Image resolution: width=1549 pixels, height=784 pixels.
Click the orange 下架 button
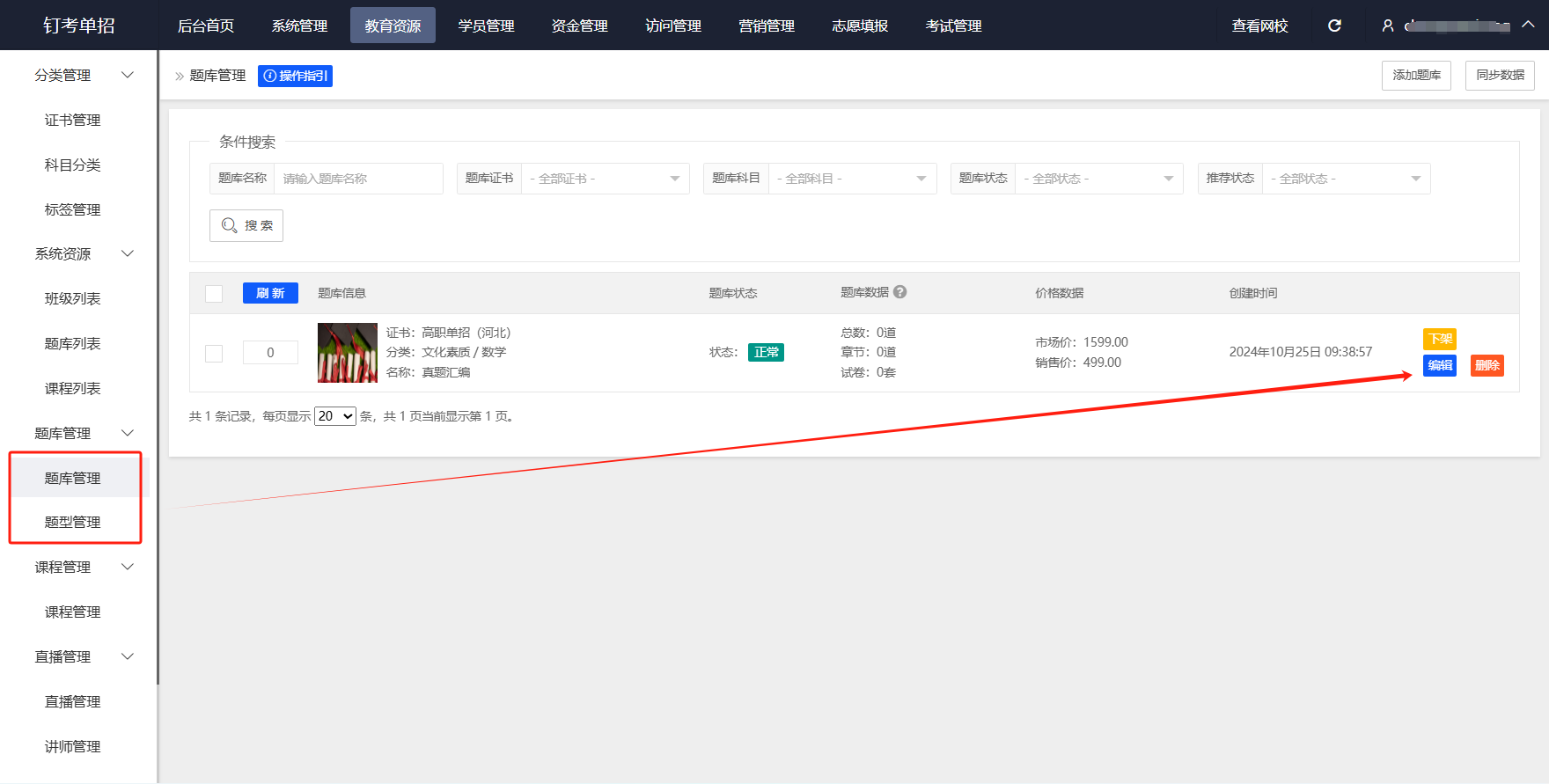coord(1439,339)
